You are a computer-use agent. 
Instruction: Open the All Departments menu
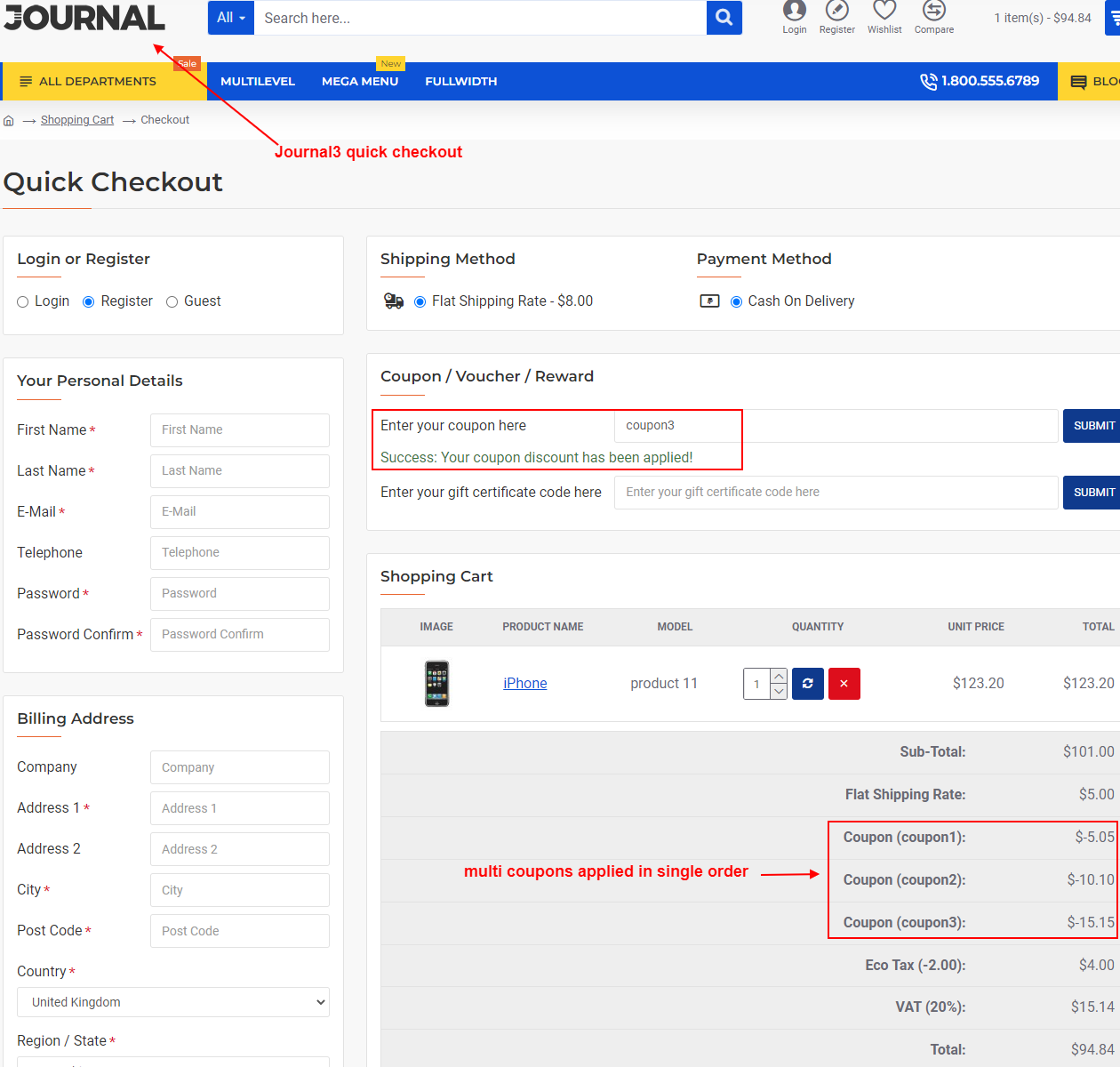tap(89, 82)
